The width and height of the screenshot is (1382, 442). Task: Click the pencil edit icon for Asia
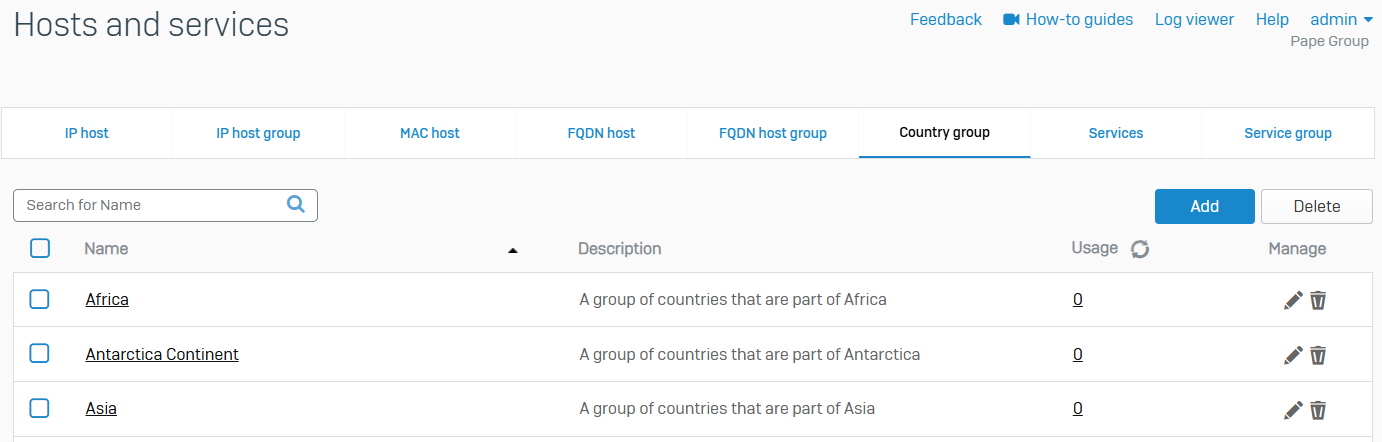click(1293, 409)
